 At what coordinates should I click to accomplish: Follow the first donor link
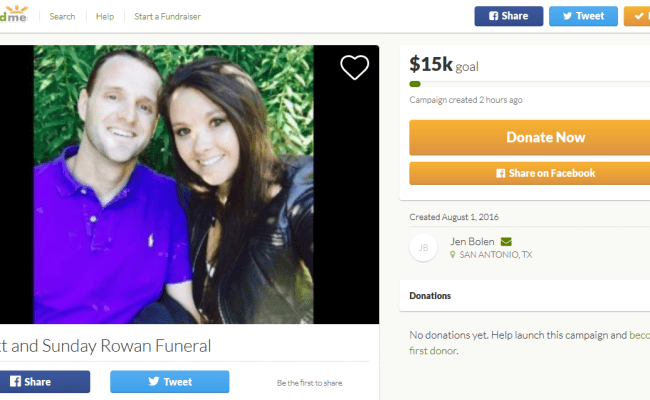pos(433,351)
